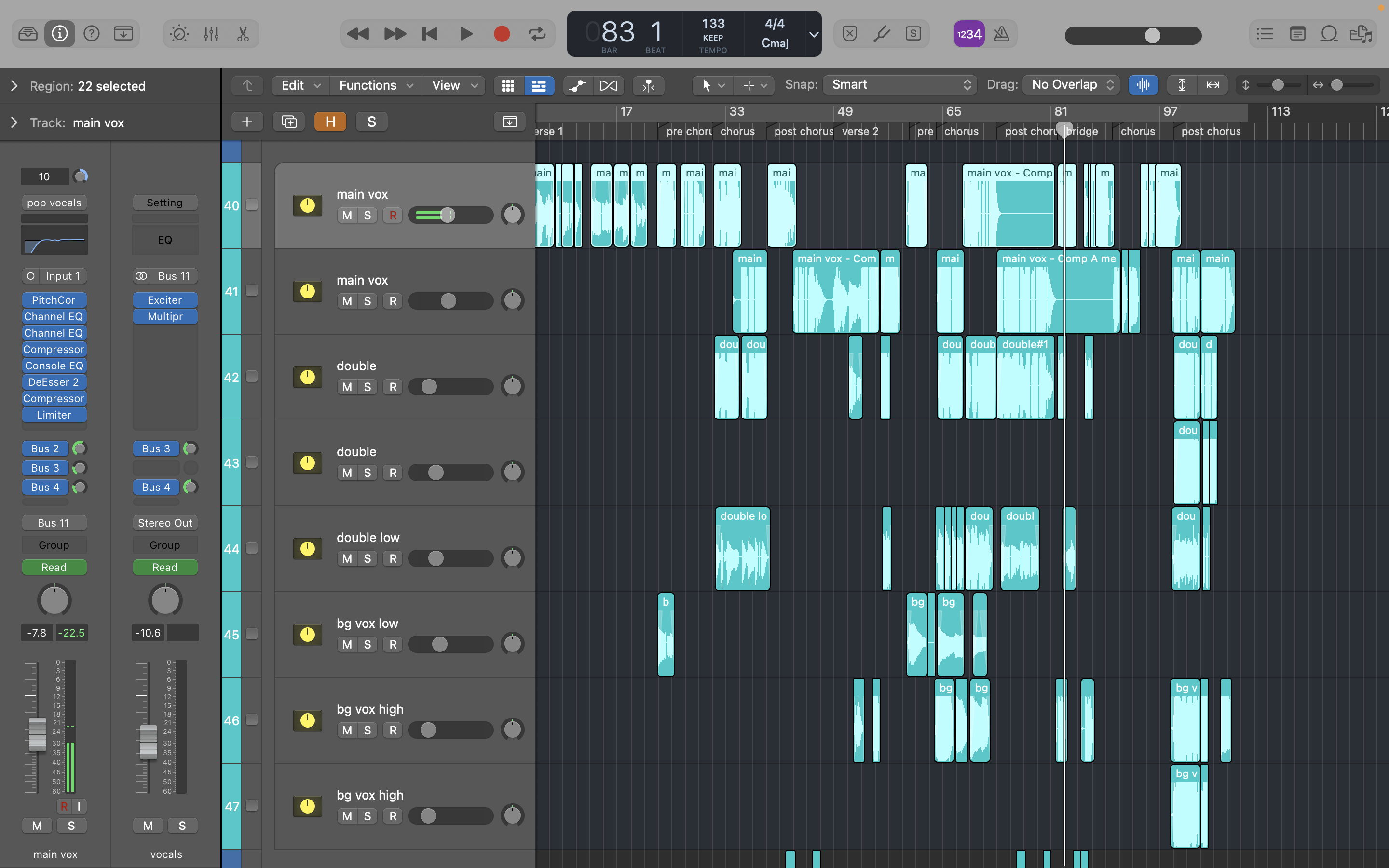
Task: Open the tuner icon in the control bar
Action: tap(882, 34)
